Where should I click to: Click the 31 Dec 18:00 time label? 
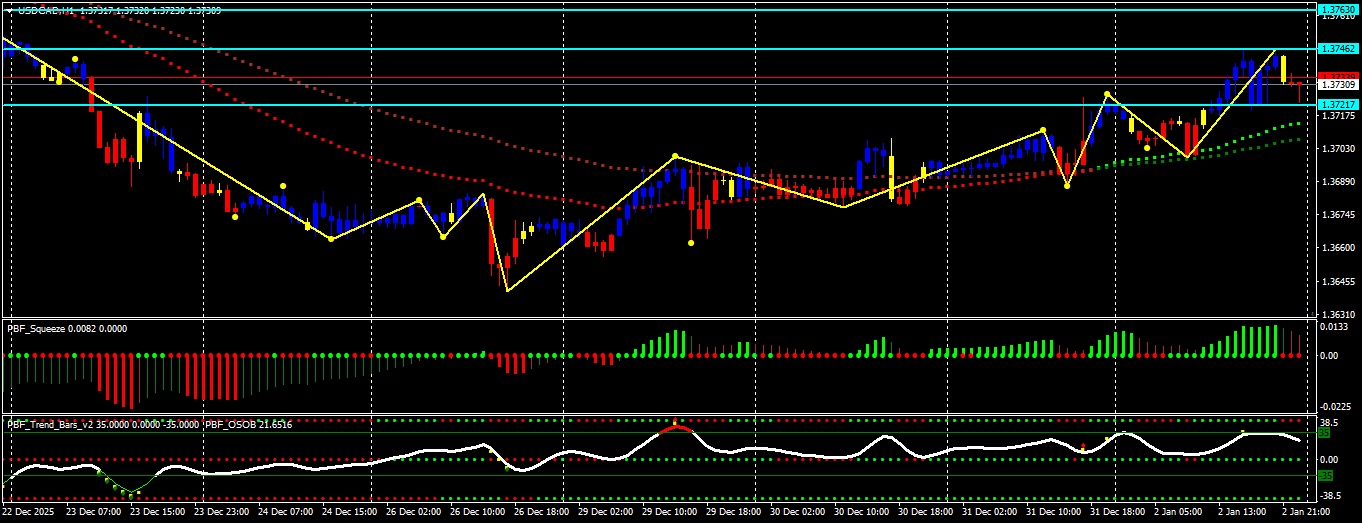pos(1116,511)
